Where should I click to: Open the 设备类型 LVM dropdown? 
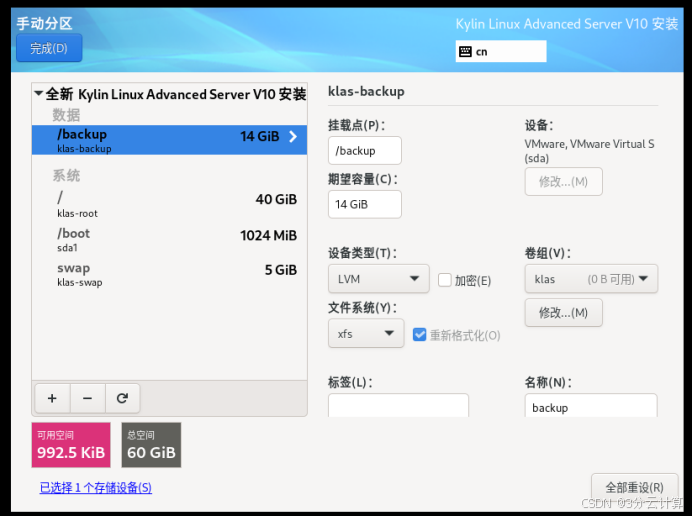379,279
